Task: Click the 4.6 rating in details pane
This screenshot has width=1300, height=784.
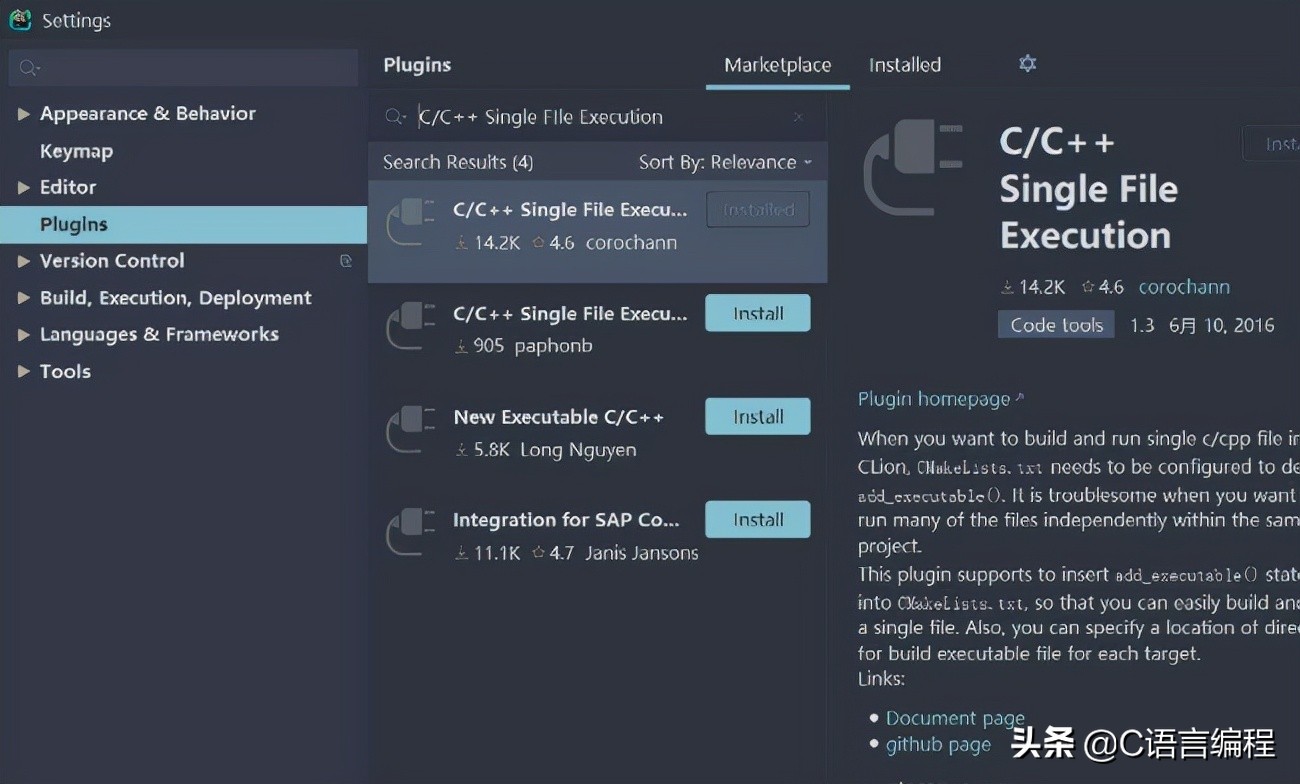Action: [1103, 287]
